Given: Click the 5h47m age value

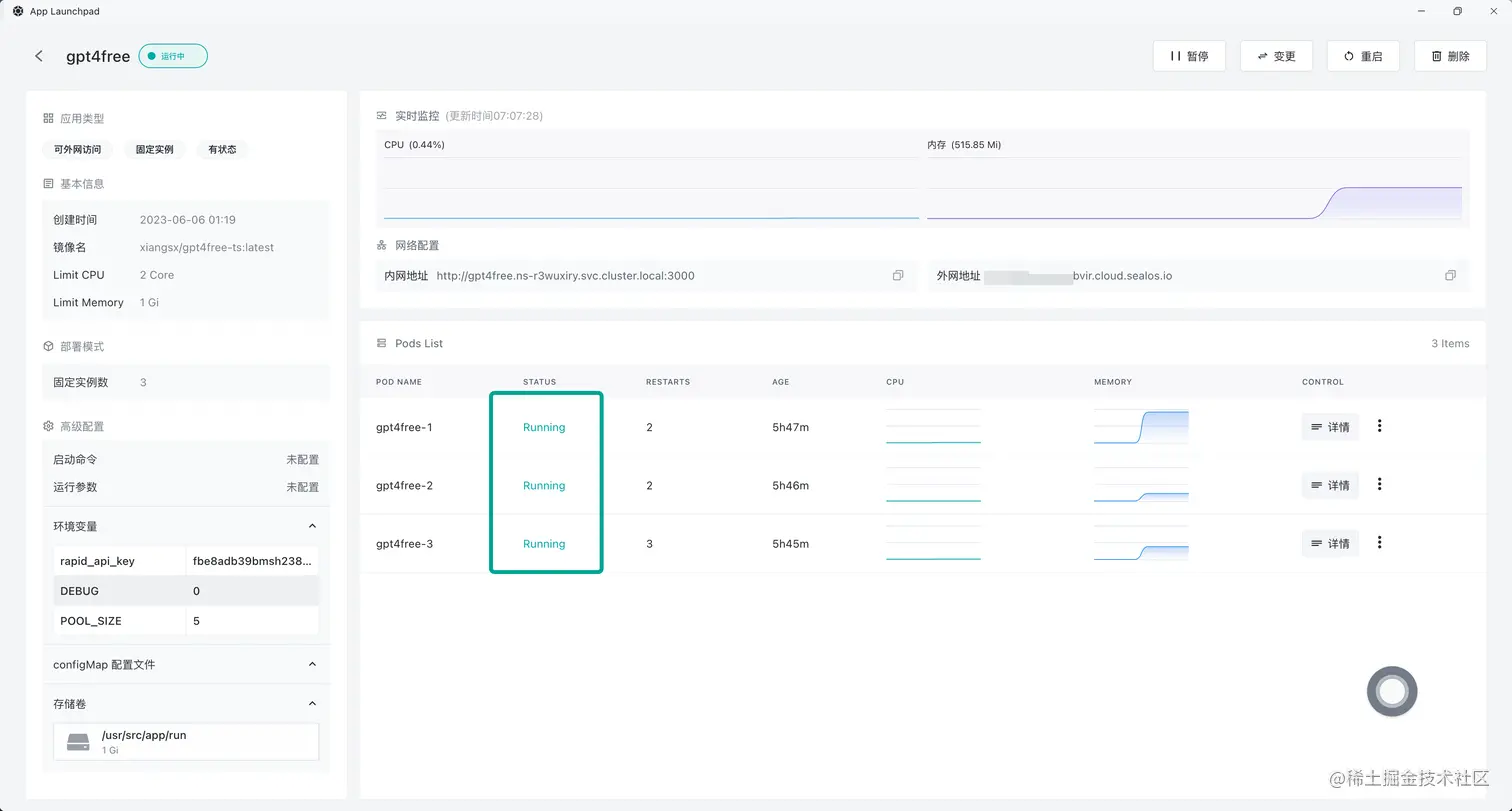Looking at the screenshot, I should point(790,427).
